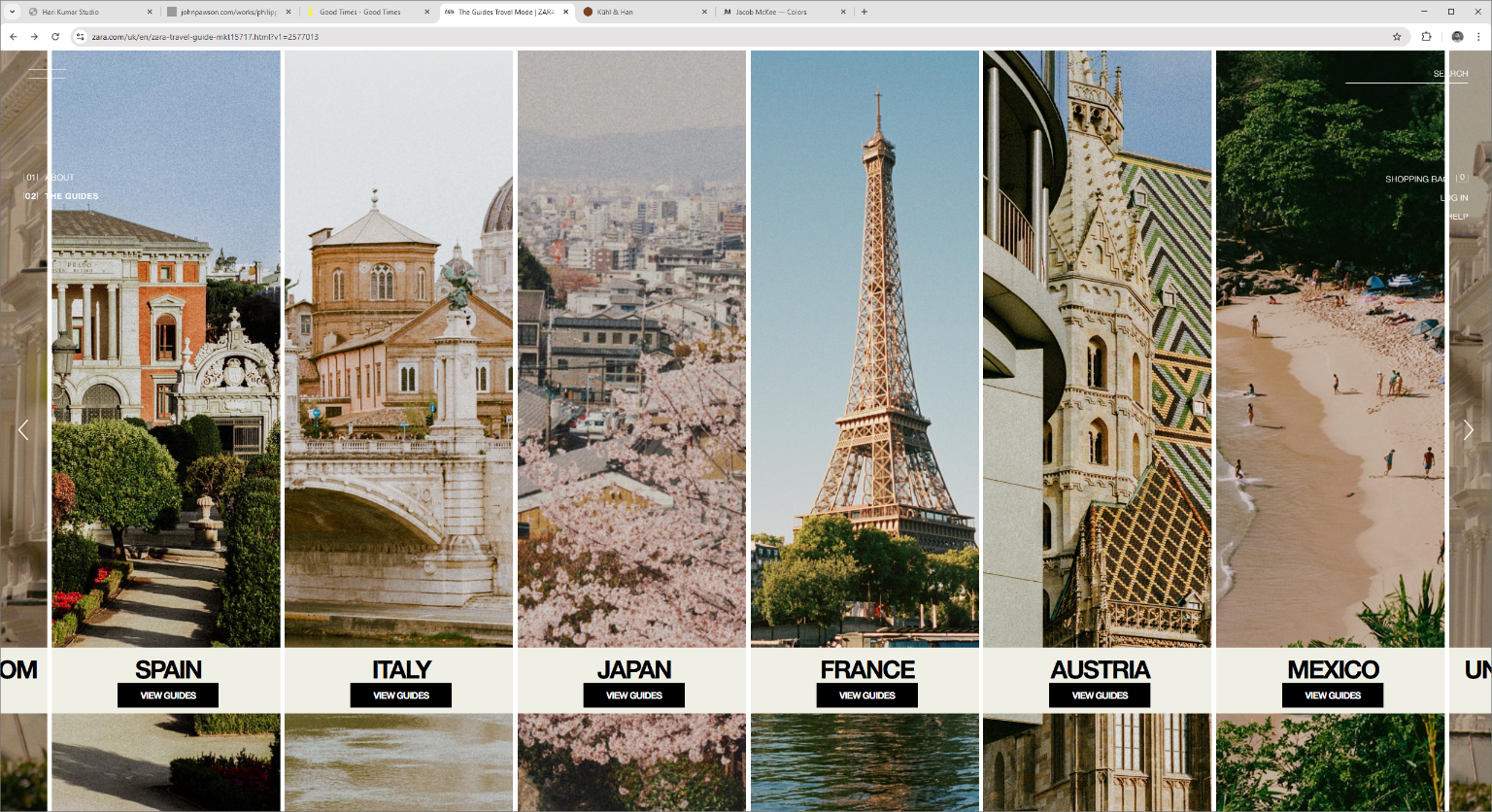The image size is (1492, 812).
Task: Click the next carousel arrow
Action: point(1468,430)
